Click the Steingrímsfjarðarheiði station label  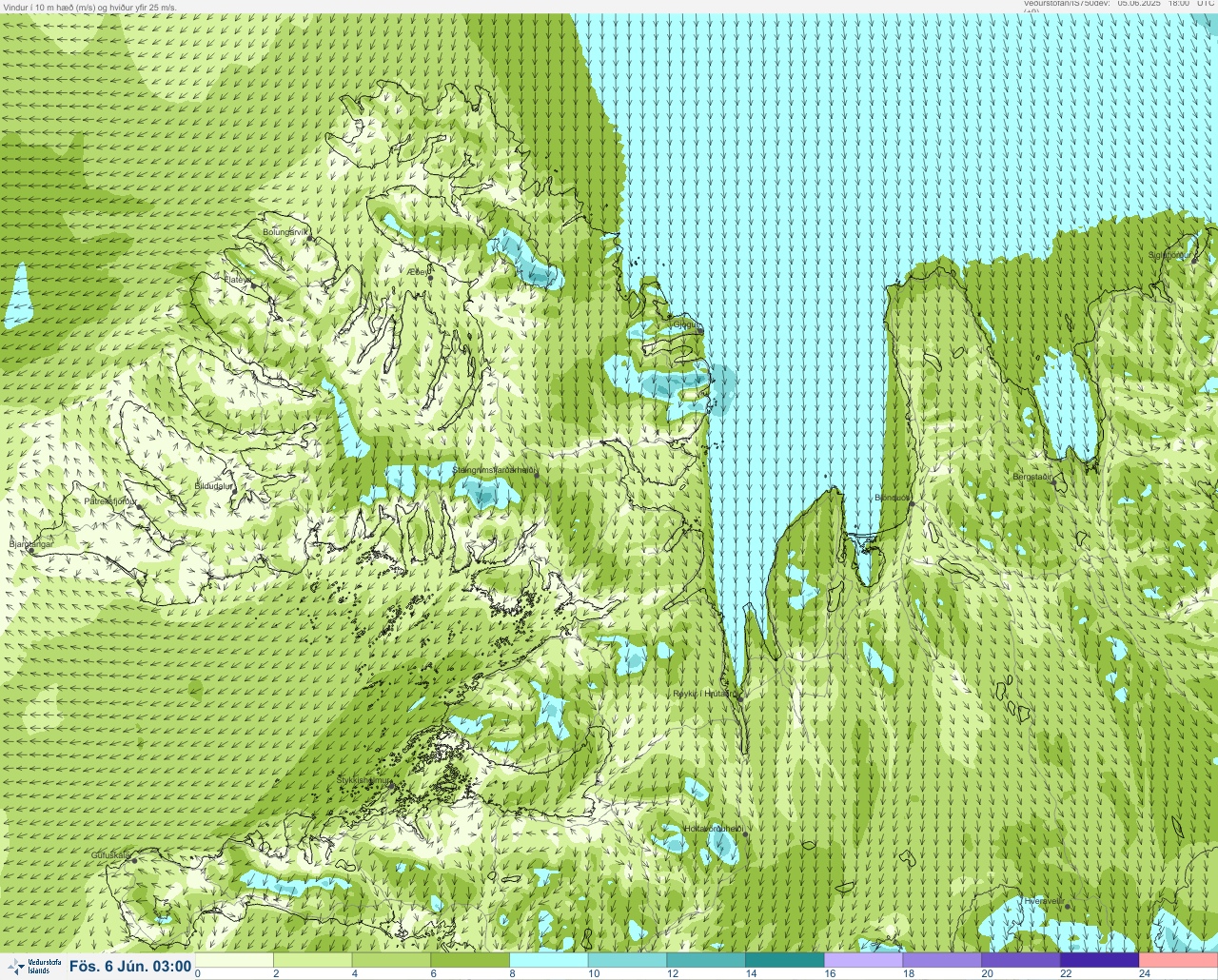495,470
